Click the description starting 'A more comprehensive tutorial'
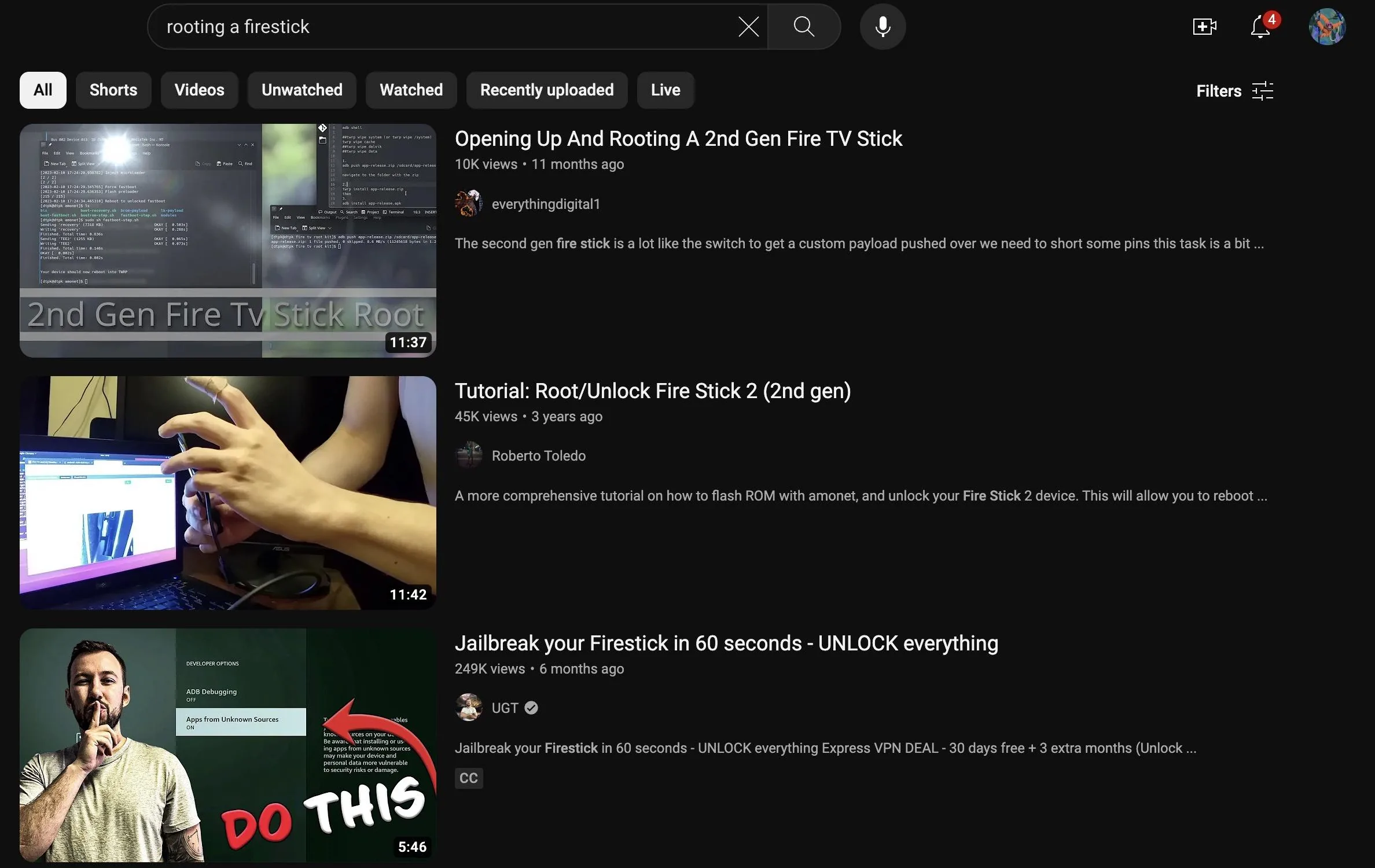The width and height of the screenshot is (1375, 868). tap(861, 496)
